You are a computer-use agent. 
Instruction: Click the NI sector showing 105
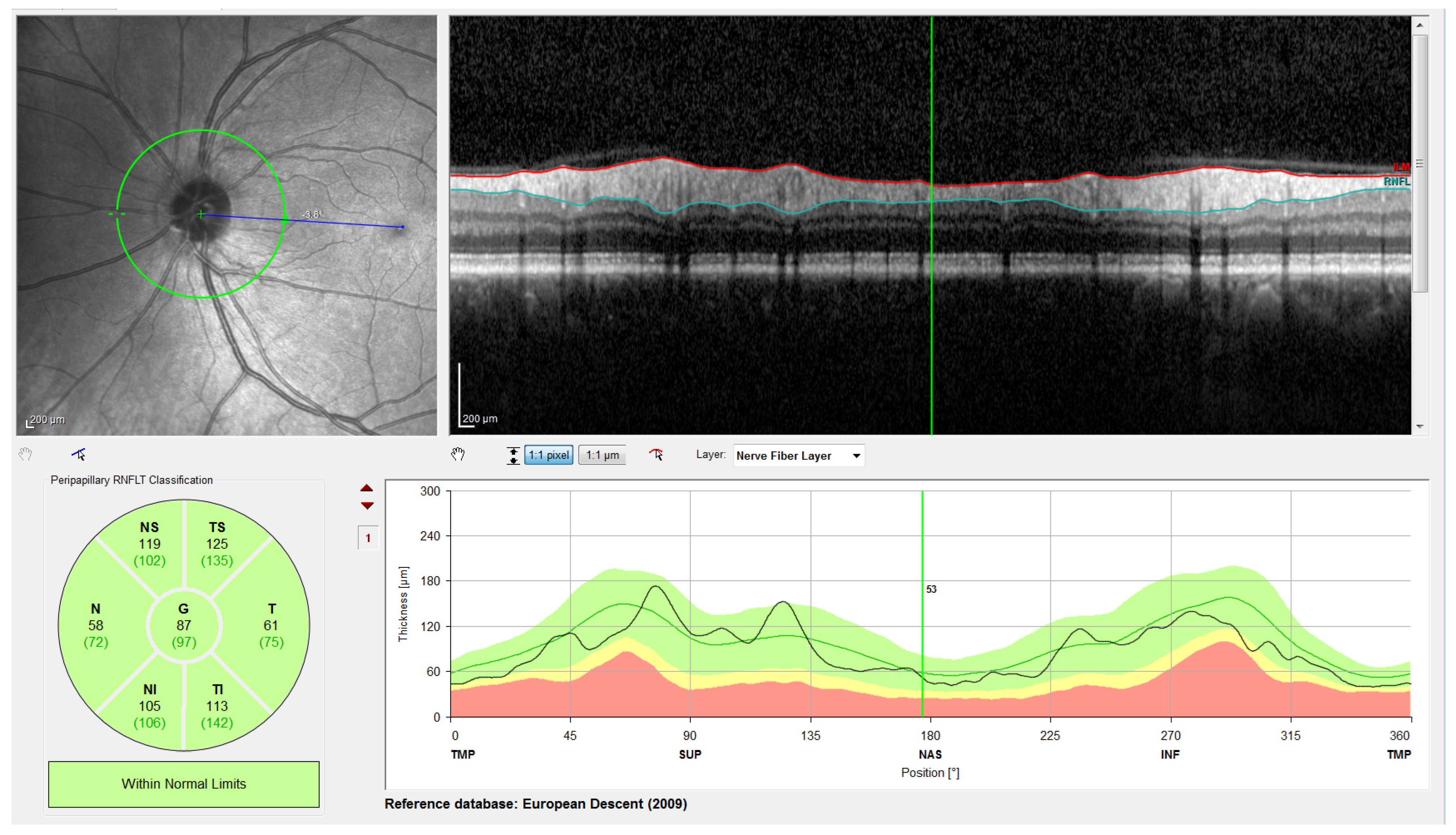coord(150,705)
